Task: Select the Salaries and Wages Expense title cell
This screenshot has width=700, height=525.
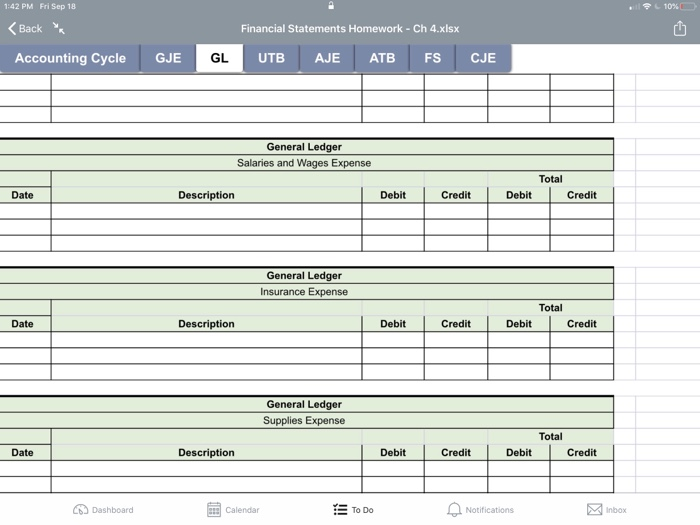Action: 307,163
